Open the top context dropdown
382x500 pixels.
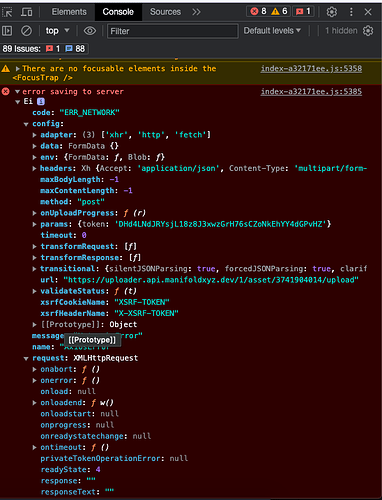[x=57, y=31]
